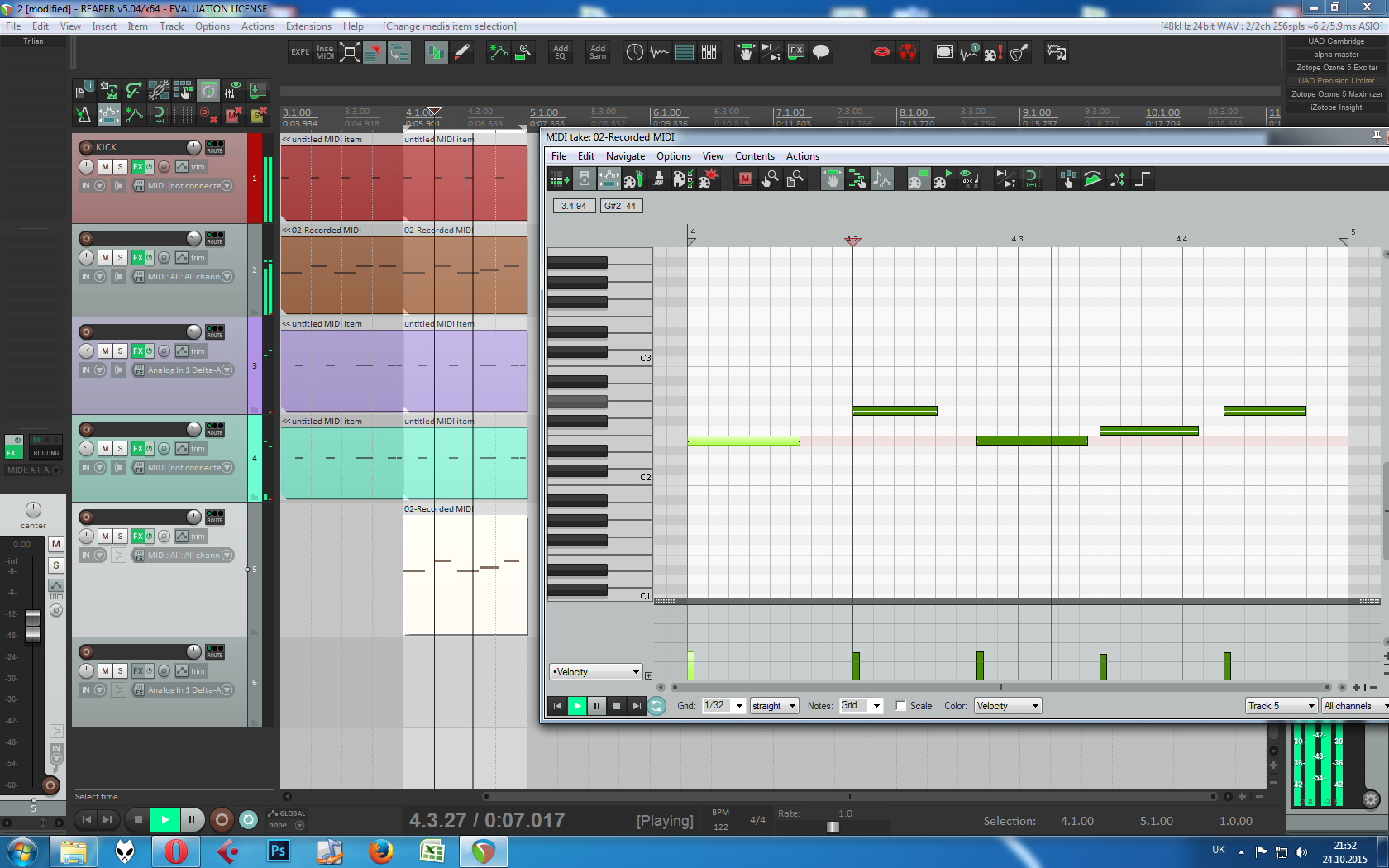Open iZotope Ozone 5 Maximizer plugin
1389x868 pixels.
(1336, 94)
